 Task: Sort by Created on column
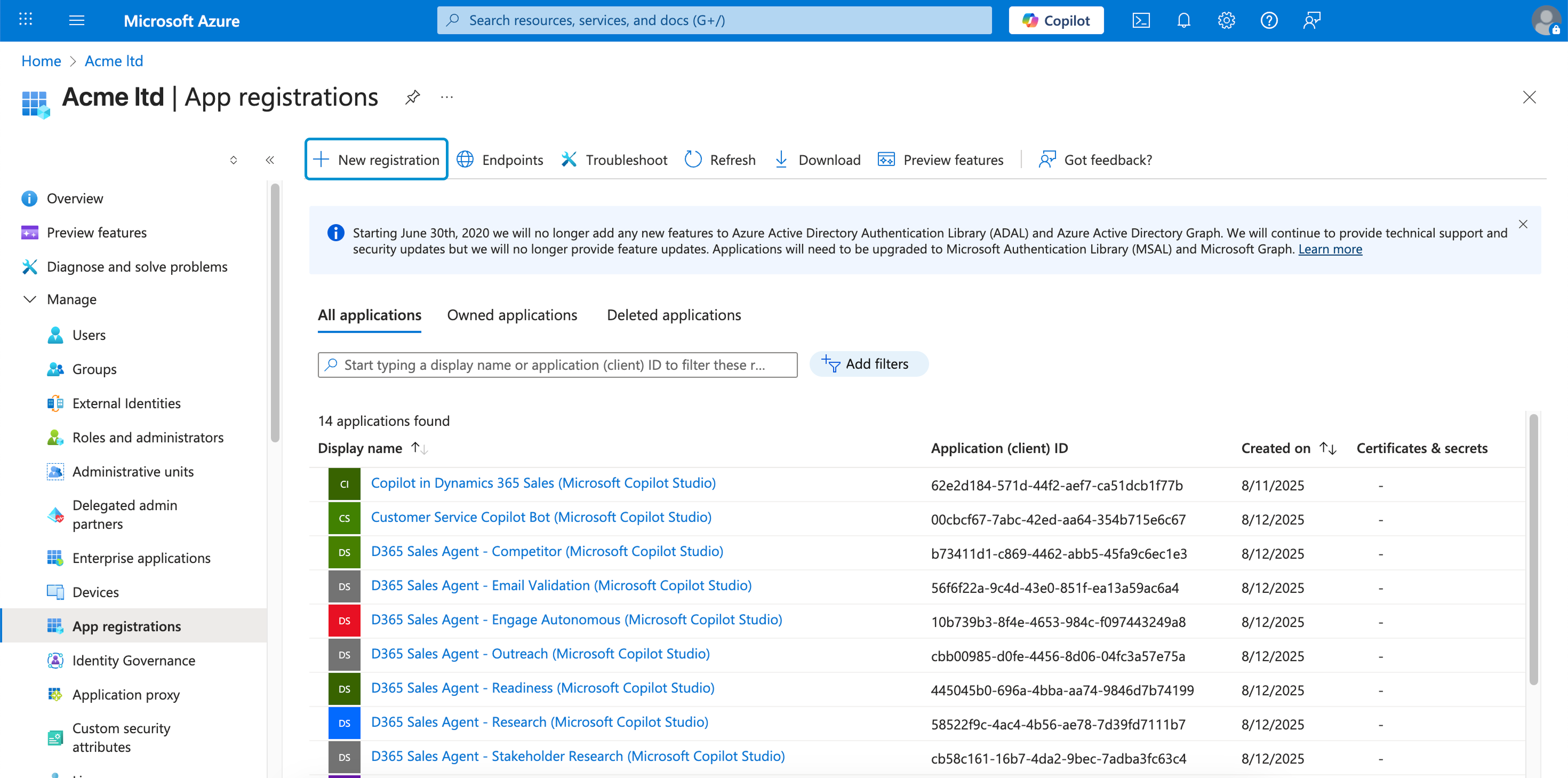[x=1289, y=448]
